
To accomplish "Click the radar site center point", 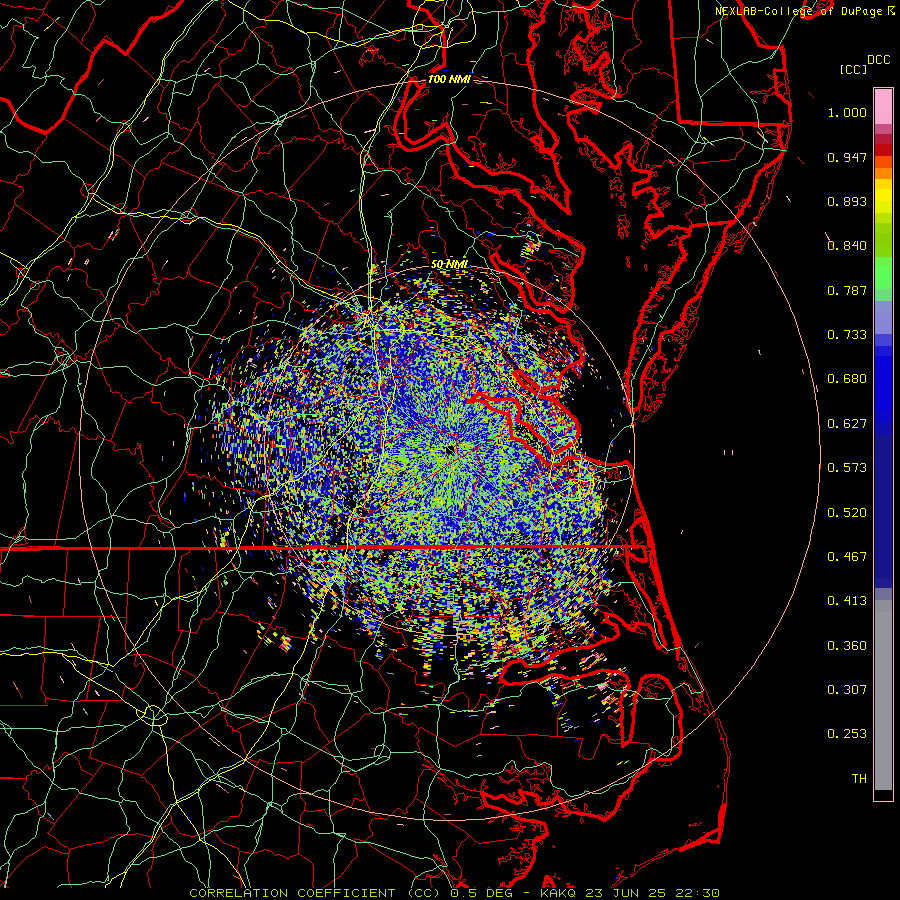I will click(451, 449).
